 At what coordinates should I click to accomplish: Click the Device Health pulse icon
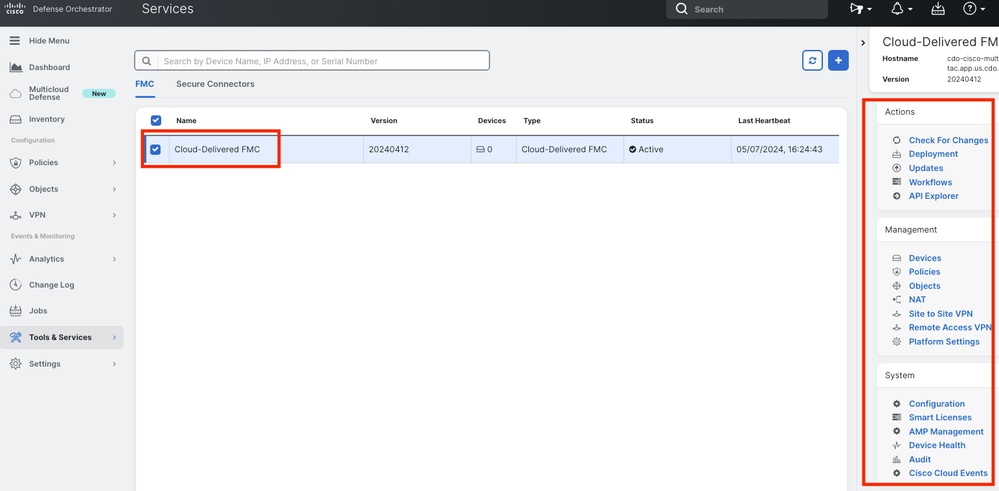point(896,445)
